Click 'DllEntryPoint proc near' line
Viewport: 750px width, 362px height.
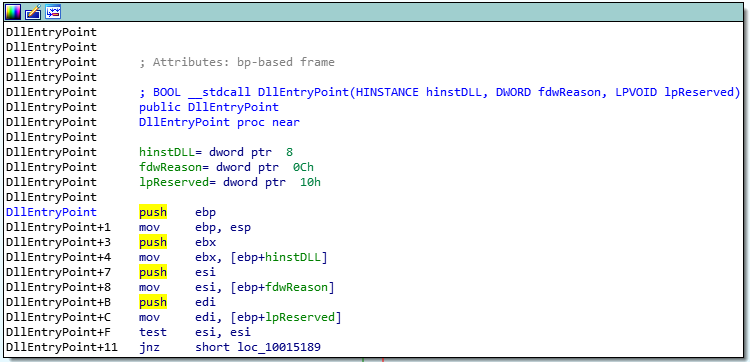220,122
